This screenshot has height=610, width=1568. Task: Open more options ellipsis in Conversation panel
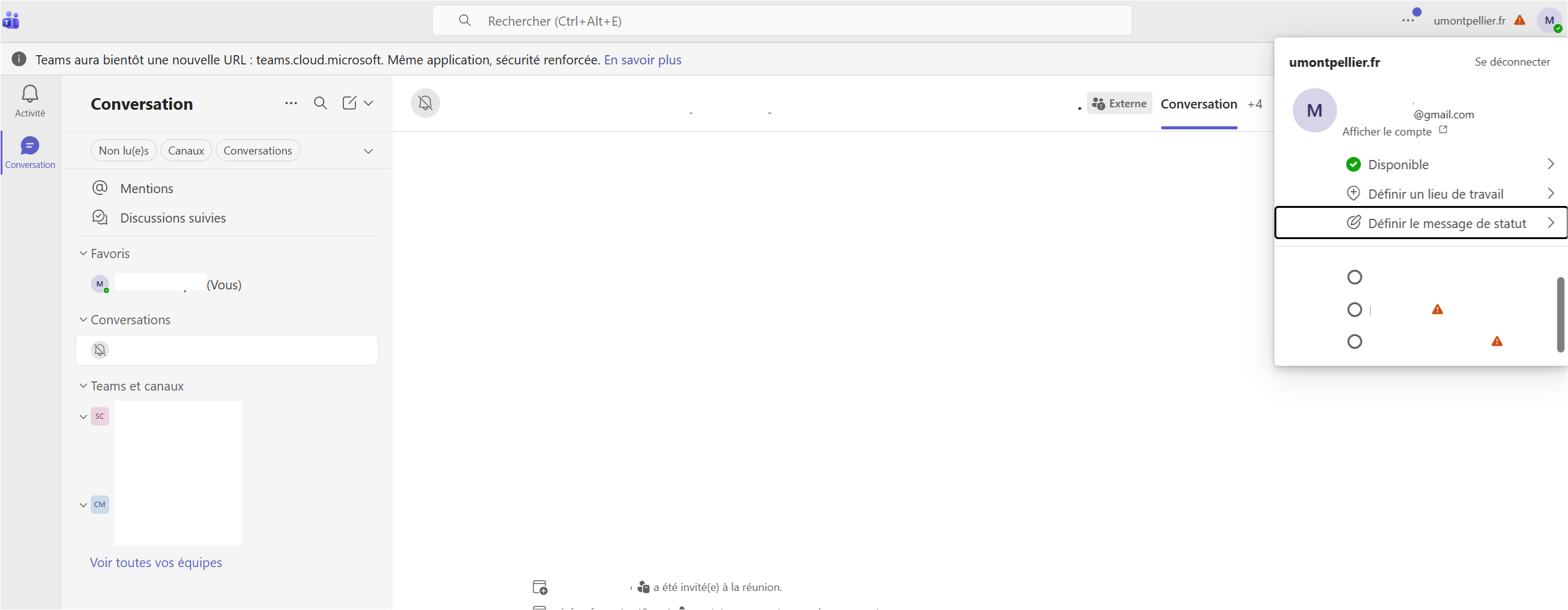291,103
